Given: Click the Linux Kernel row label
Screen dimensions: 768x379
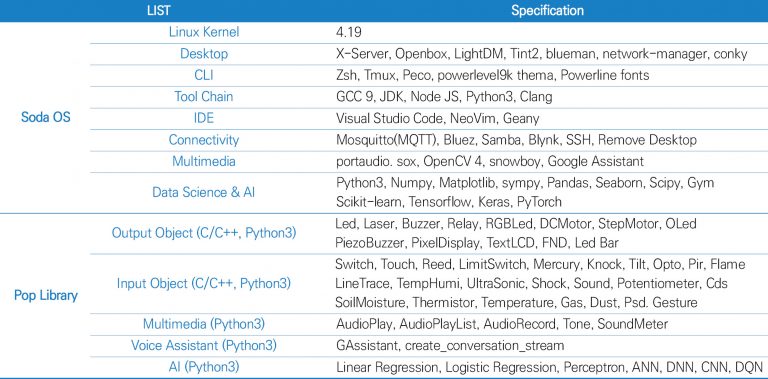Looking at the screenshot, I should (204, 32).
